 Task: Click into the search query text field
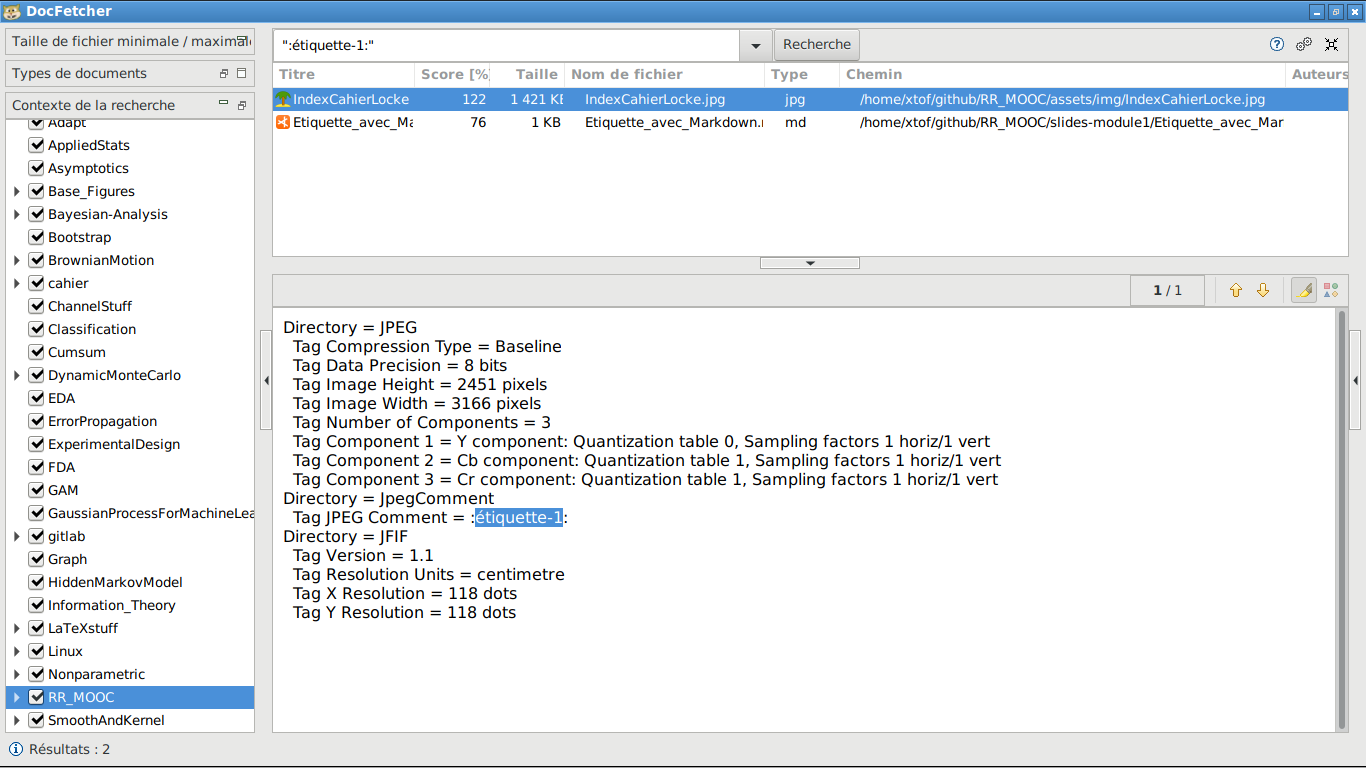point(505,45)
